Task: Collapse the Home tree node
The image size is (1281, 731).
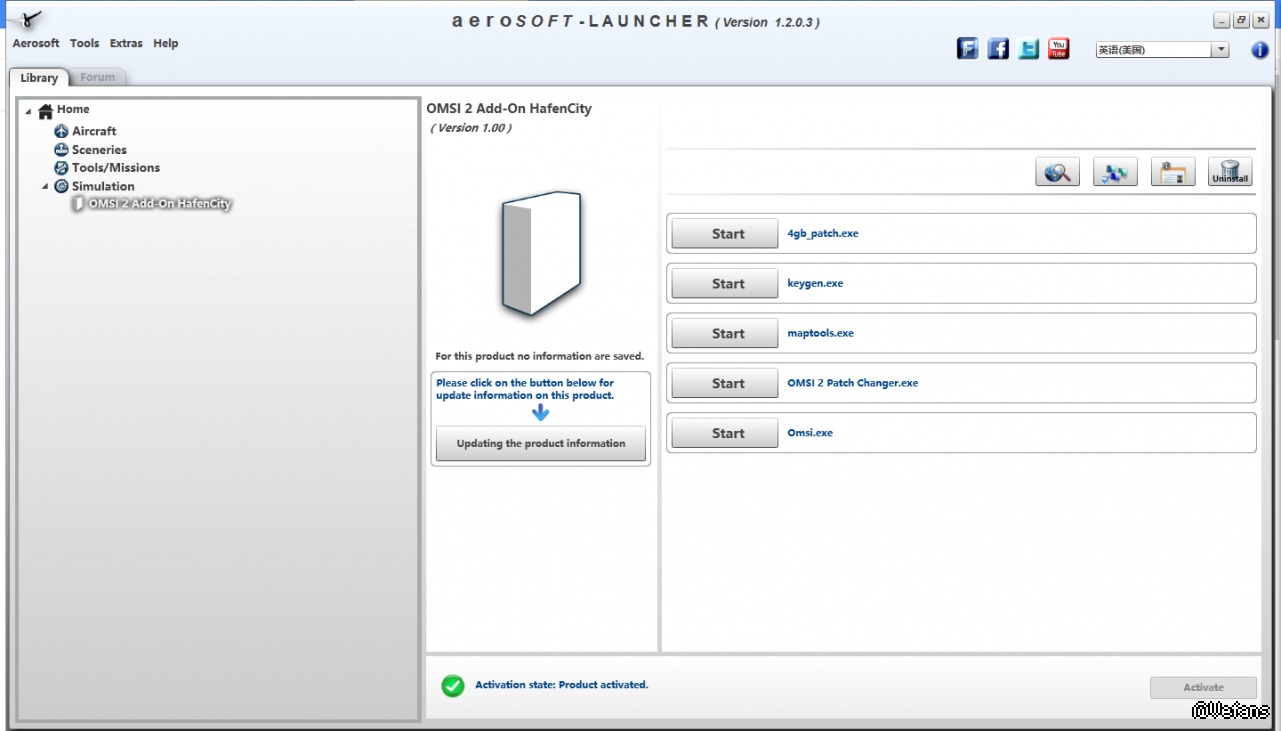Action: click(x=28, y=111)
